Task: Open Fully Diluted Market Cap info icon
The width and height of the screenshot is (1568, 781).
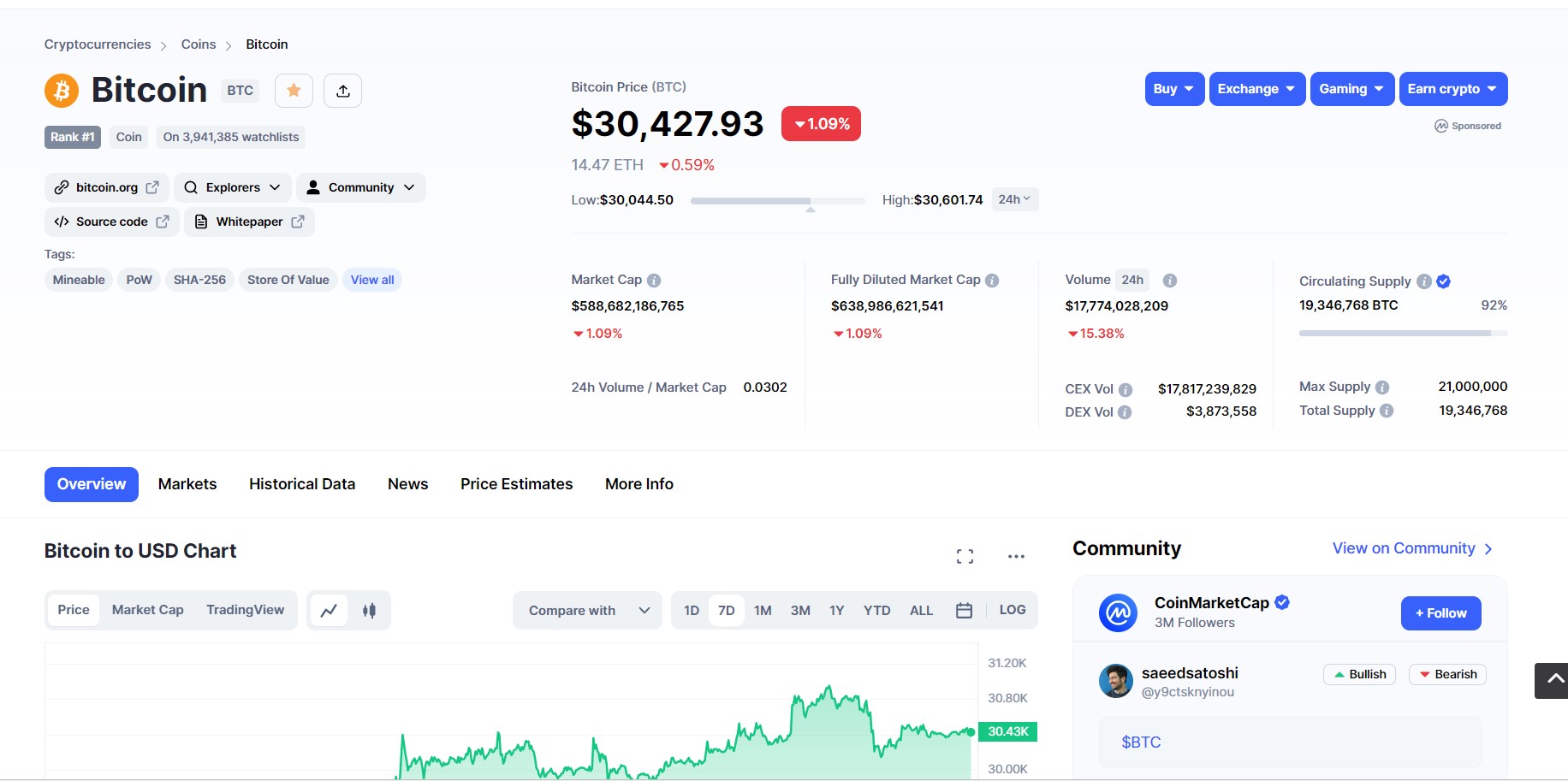Action: [992, 281]
